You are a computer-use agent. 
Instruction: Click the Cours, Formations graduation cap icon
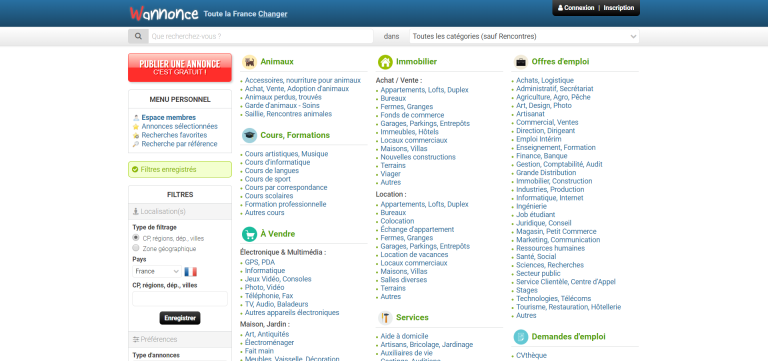coord(249,135)
